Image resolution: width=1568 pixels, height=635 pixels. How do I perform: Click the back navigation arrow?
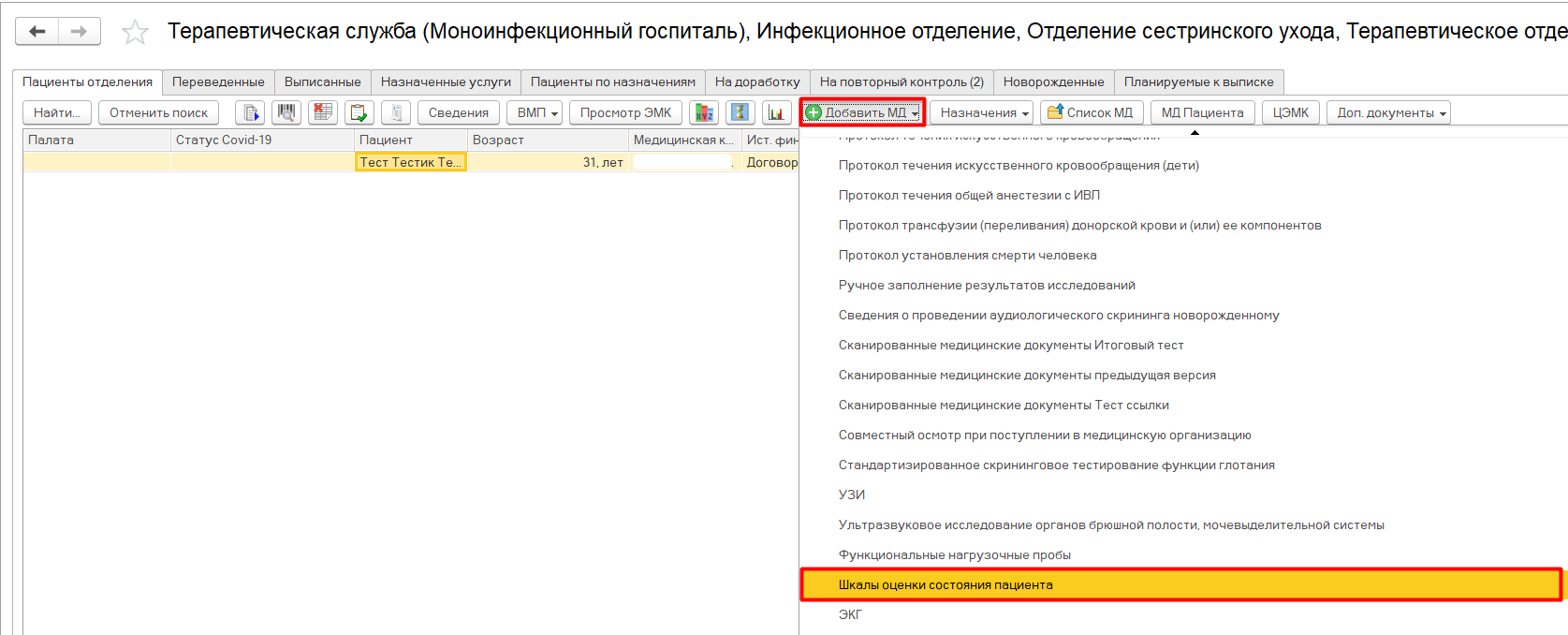(x=37, y=32)
